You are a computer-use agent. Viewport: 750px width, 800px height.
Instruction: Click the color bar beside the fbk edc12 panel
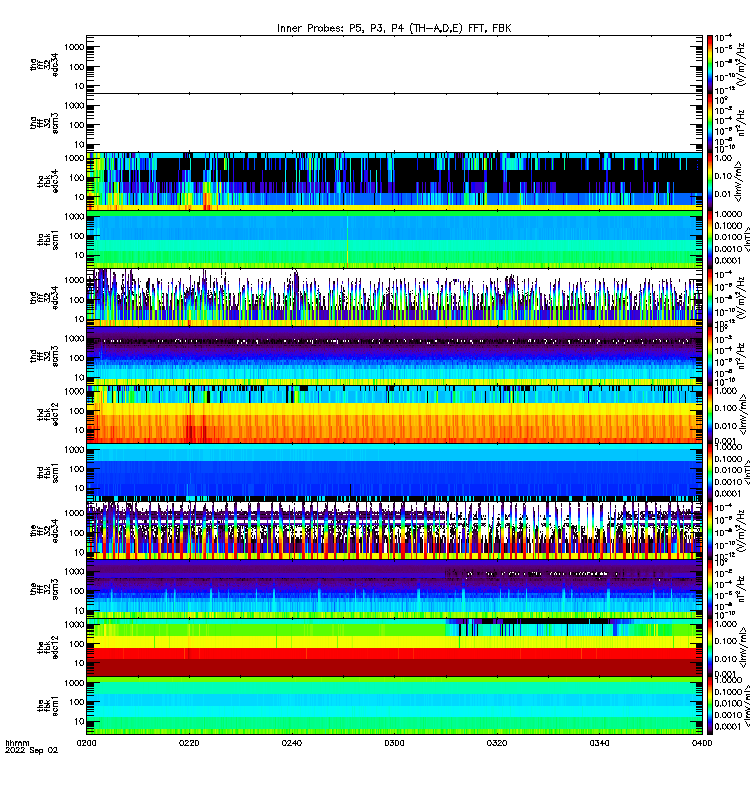click(710, 647)
